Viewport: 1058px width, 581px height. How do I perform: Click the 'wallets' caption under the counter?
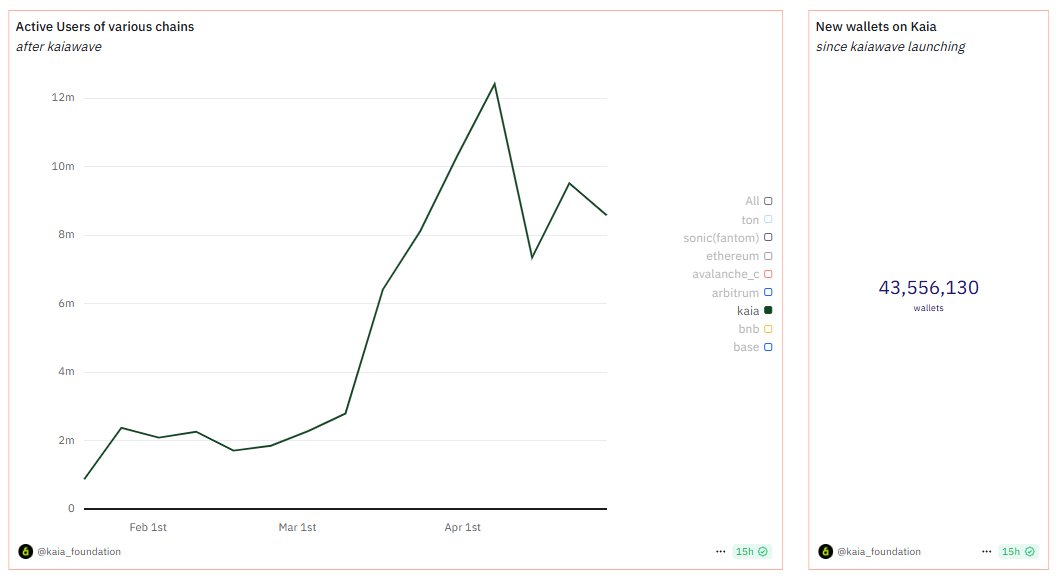tap(928, 308)
